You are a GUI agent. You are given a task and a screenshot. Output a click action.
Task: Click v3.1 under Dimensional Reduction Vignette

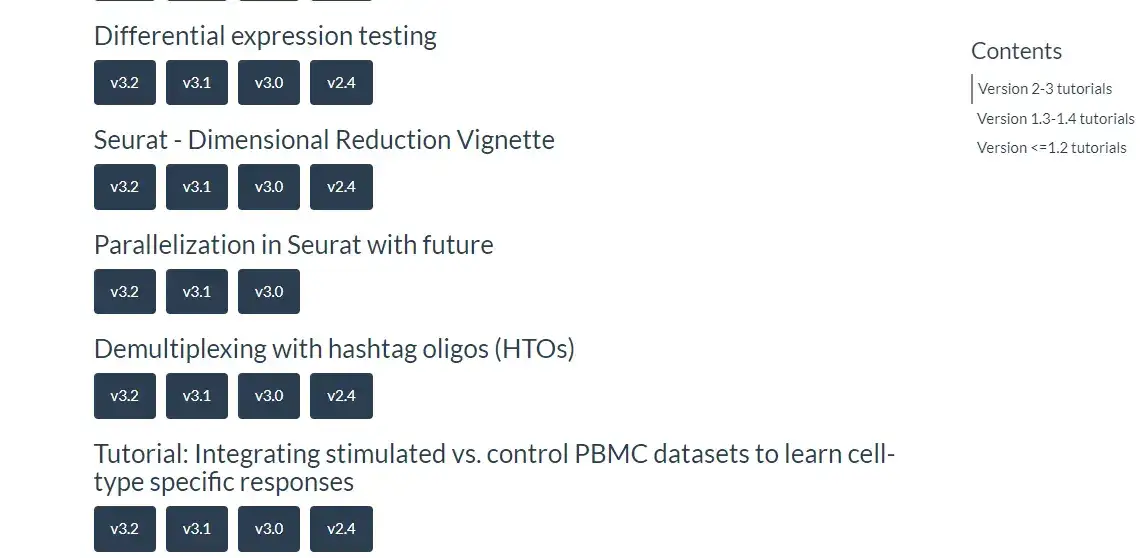coord(197,187)
